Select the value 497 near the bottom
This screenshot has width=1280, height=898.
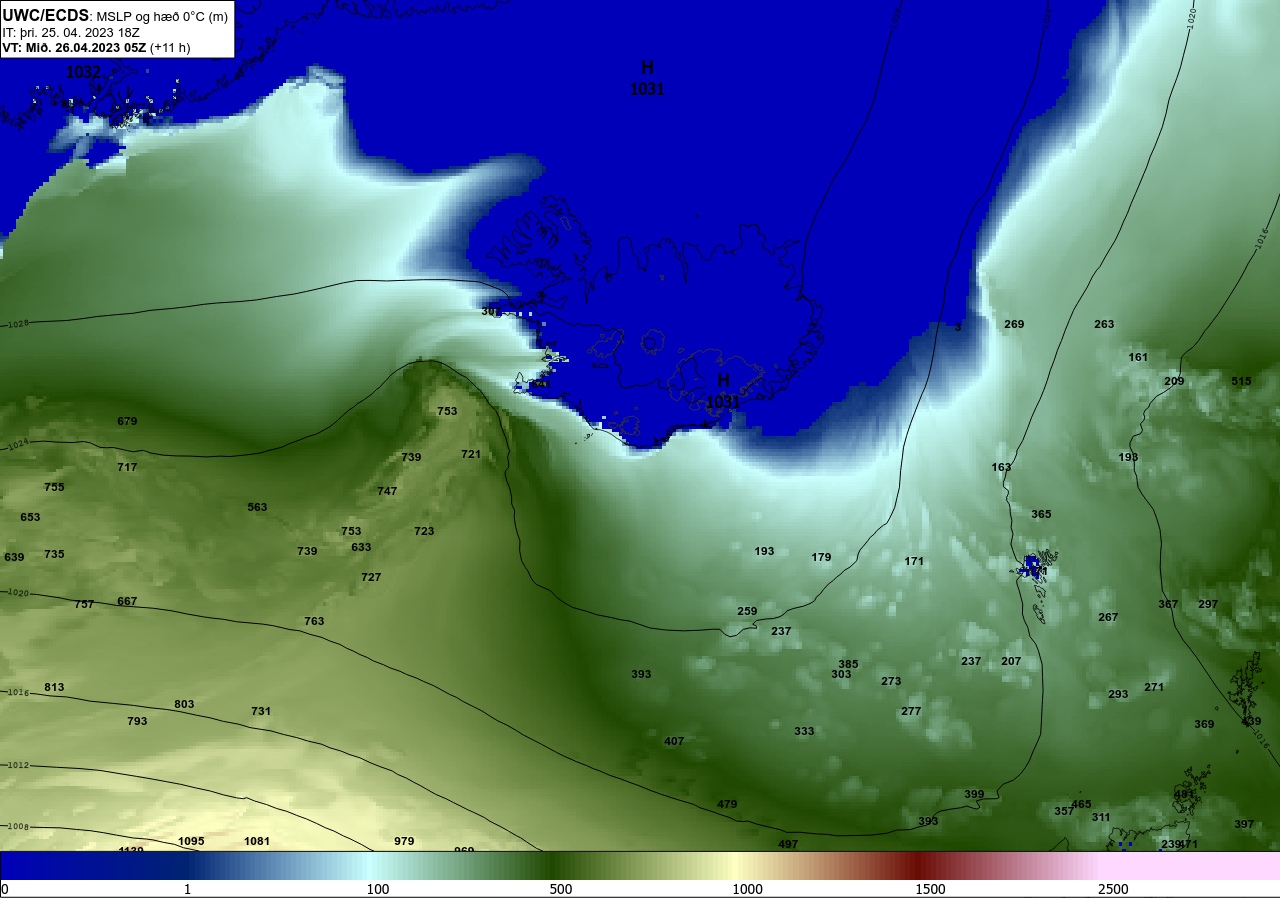pyautogui.click(x=788, y=844)
